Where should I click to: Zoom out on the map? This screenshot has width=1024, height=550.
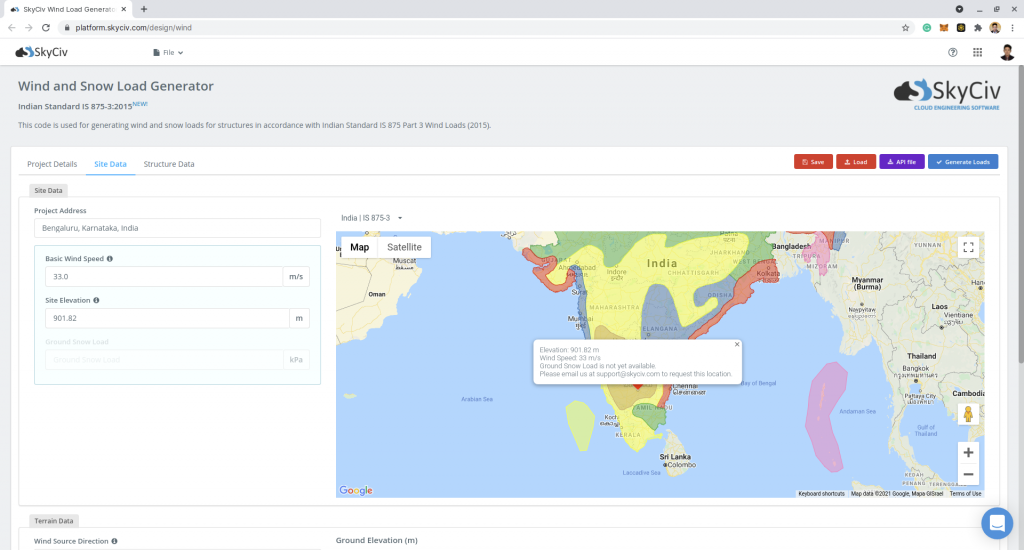[x=968, y=474]
